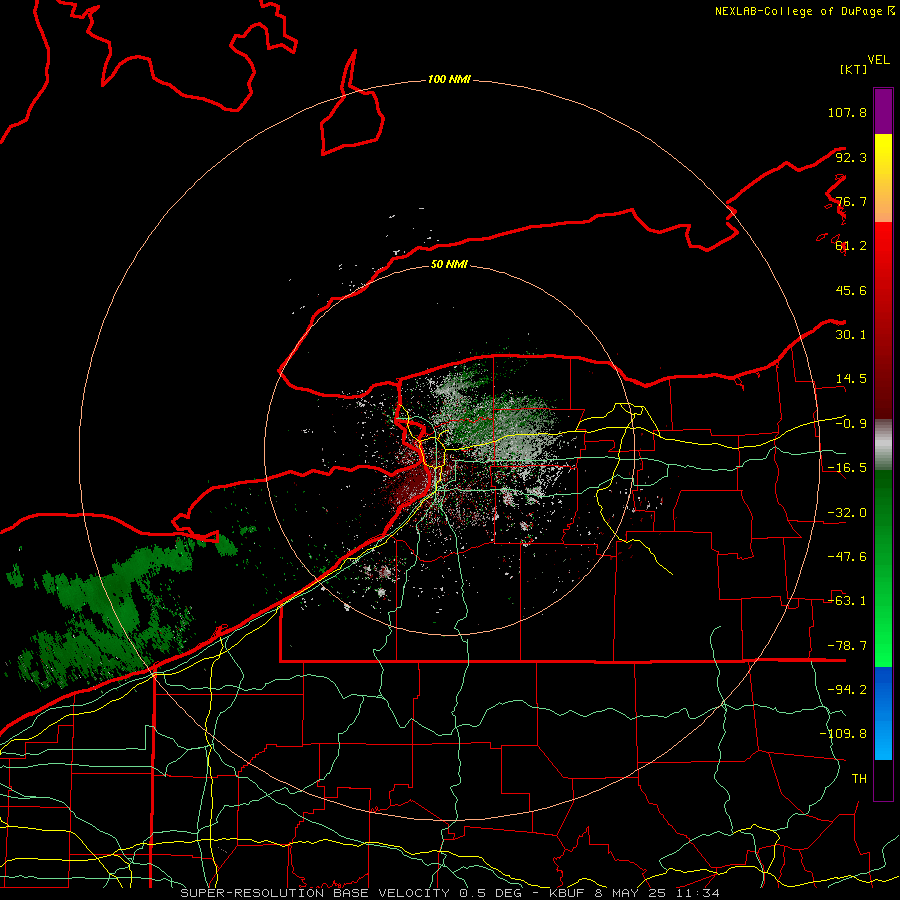Screen dimensions: 900x900
Task: Click the [KT] units label
Action: [x=853, y=69]
